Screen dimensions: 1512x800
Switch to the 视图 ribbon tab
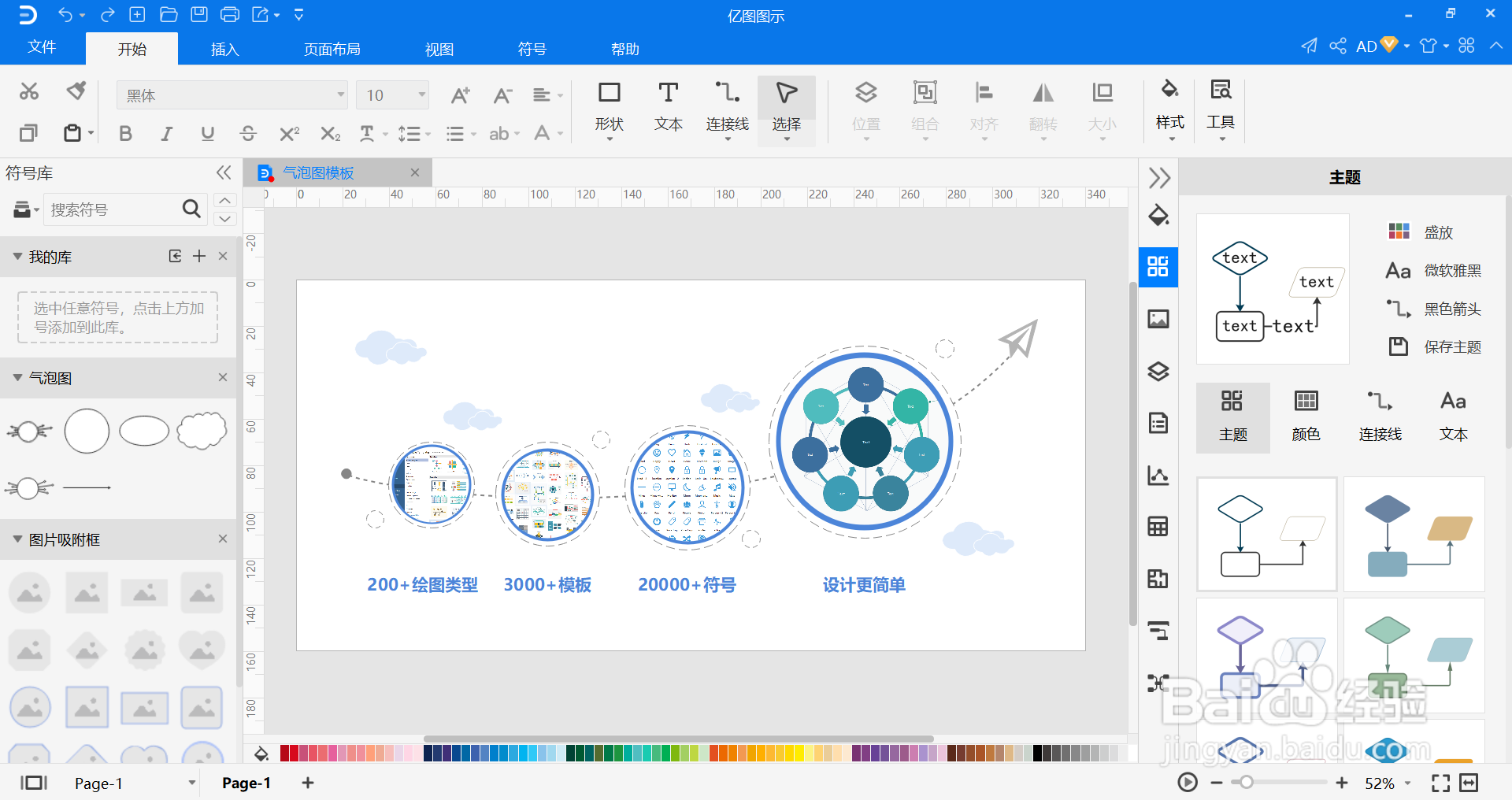[x=439, y=49]
